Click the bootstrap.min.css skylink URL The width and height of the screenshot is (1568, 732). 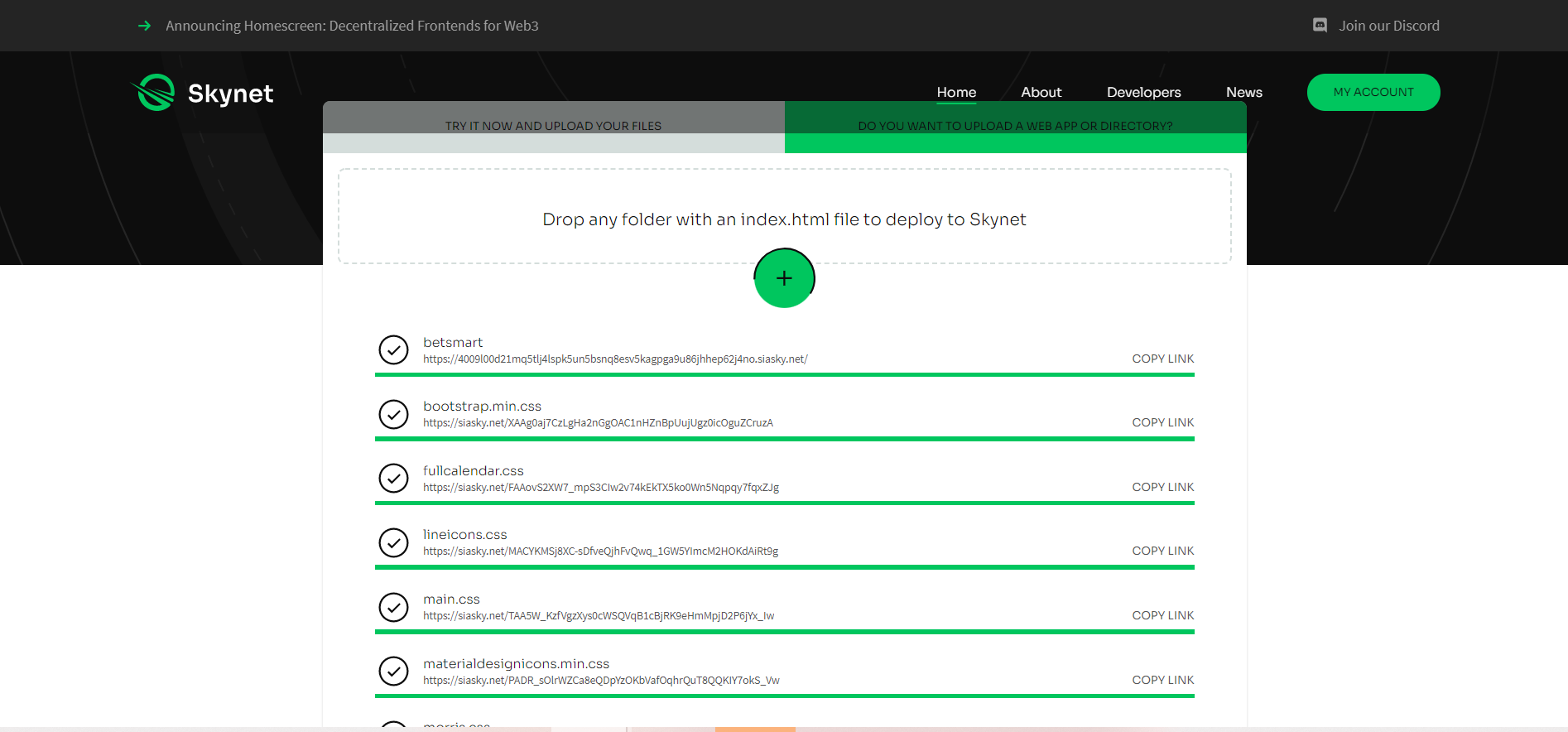(x=598, y=423)
